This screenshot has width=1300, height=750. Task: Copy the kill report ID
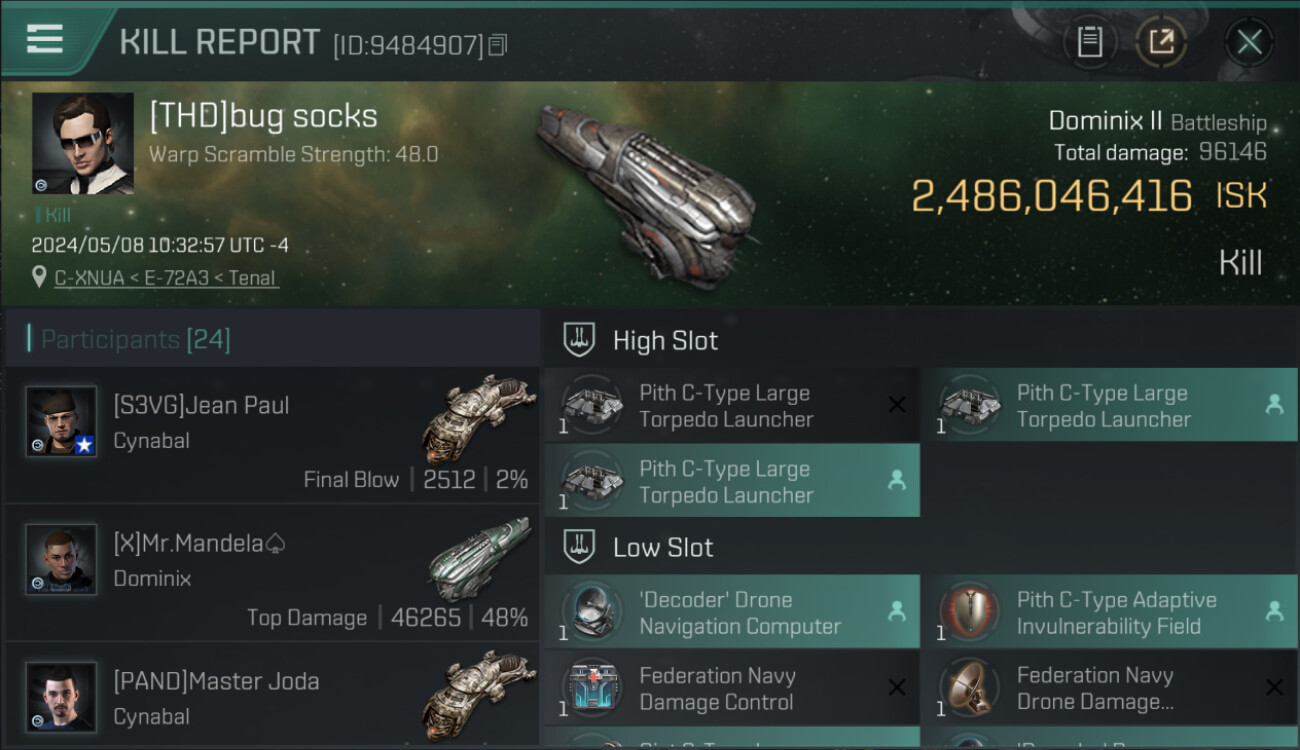click(x=498, y=44)
